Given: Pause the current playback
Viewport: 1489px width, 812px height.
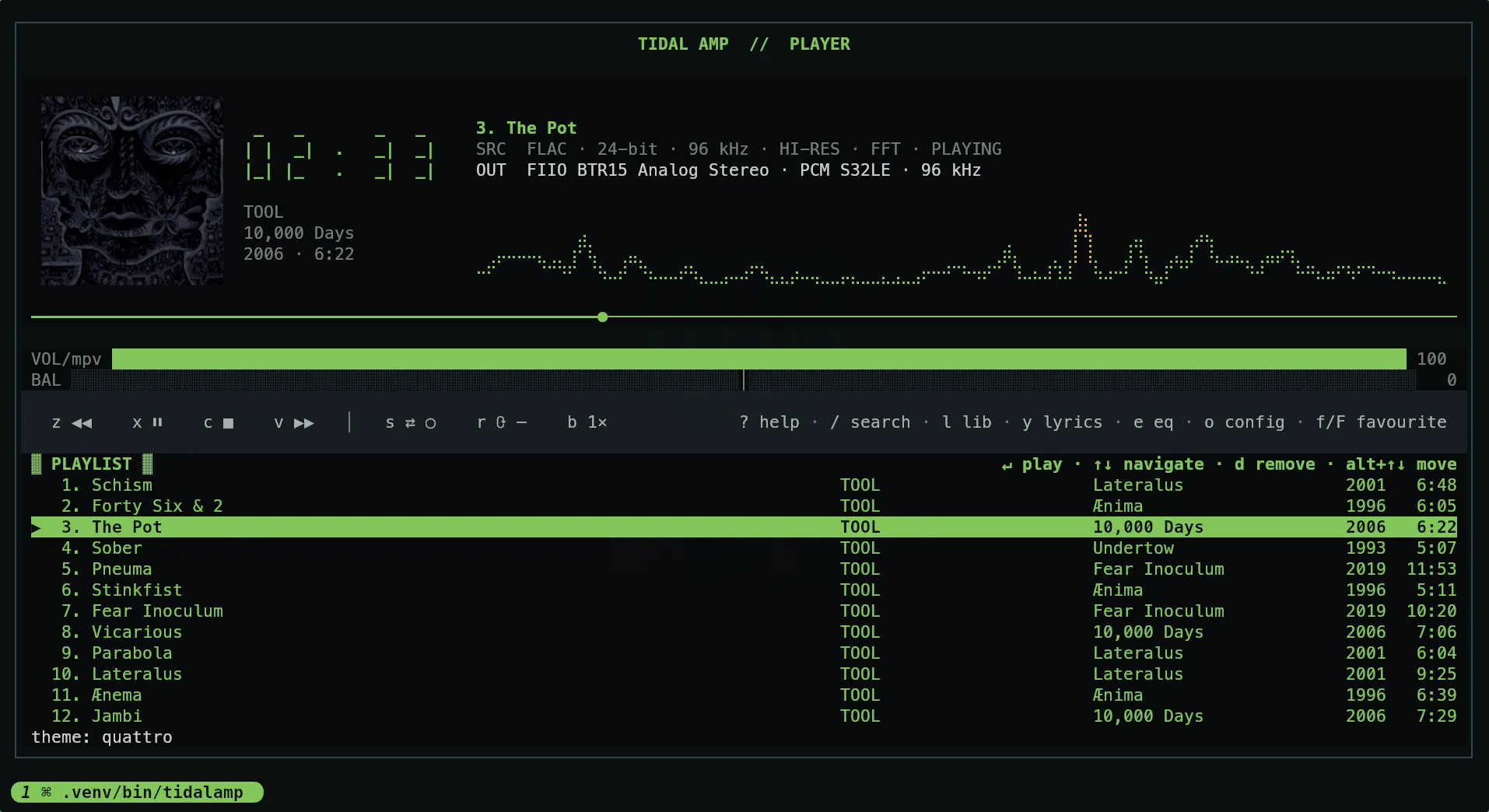Looking at the screenshot, I should (148, 422).
